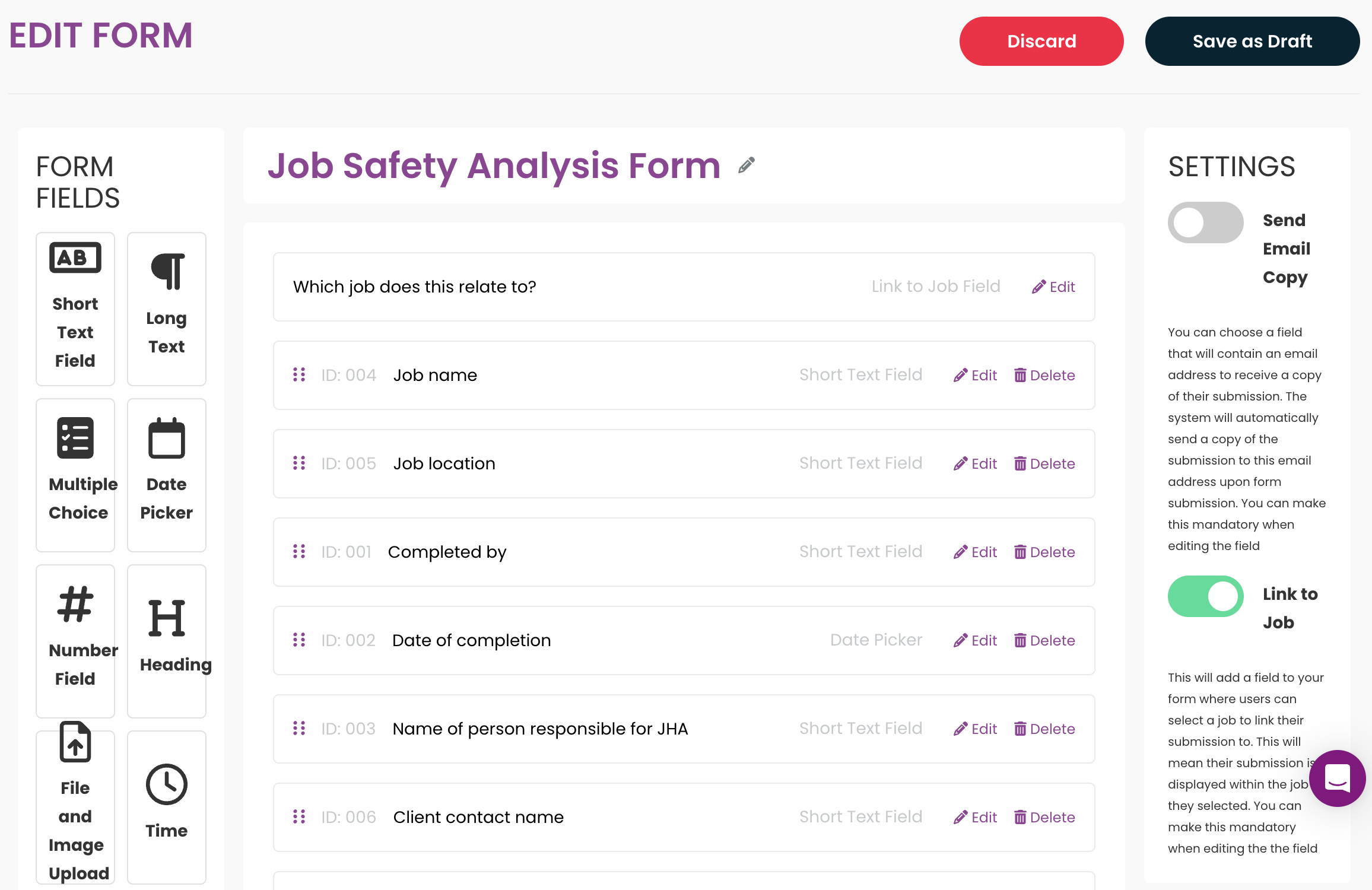Viewport: 1372px width, 890px height.
Task: Select the Multiple Choice field type
Action: [x=75, y=475]
